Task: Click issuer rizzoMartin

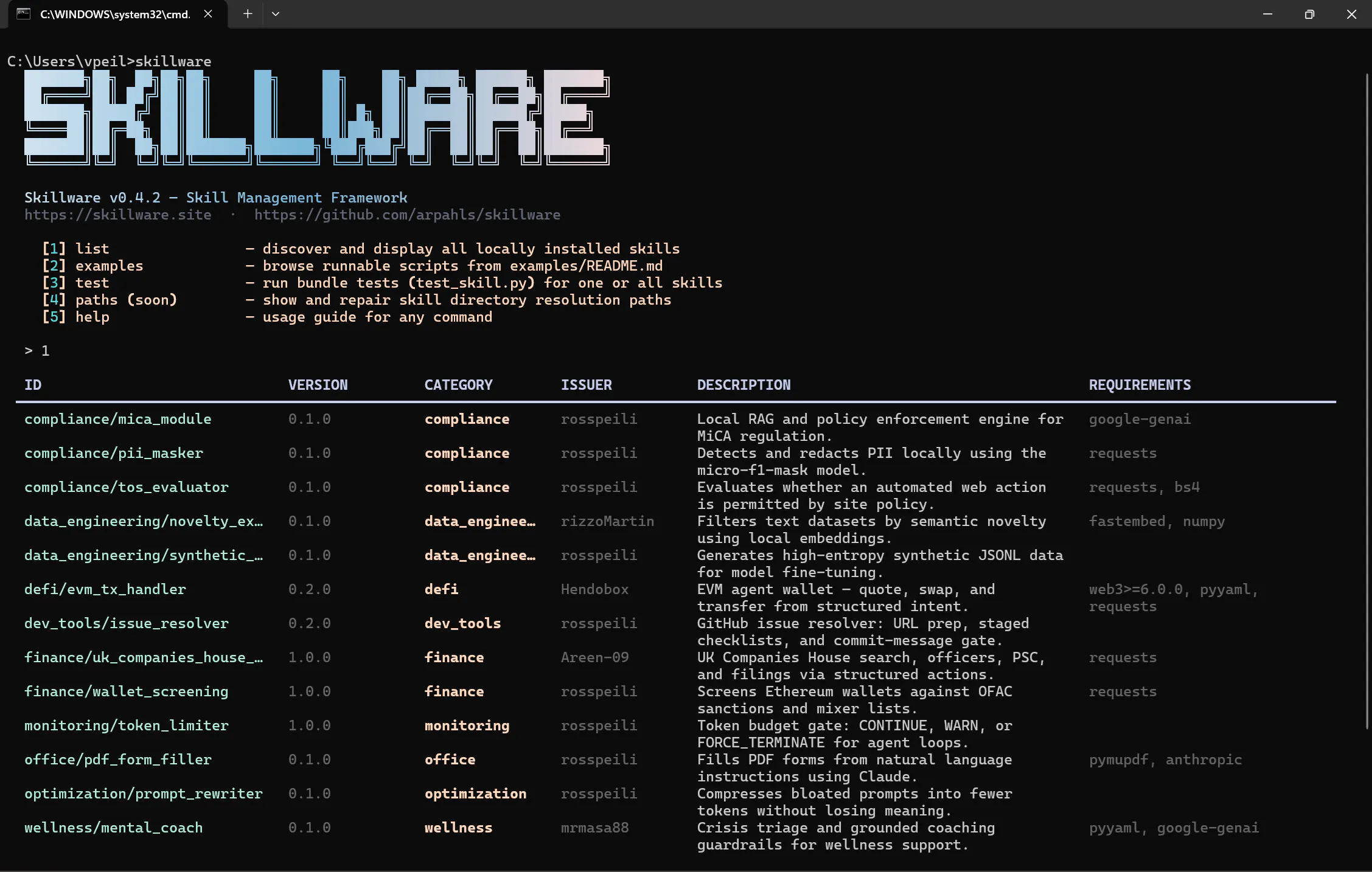Action: click(608, 521)
